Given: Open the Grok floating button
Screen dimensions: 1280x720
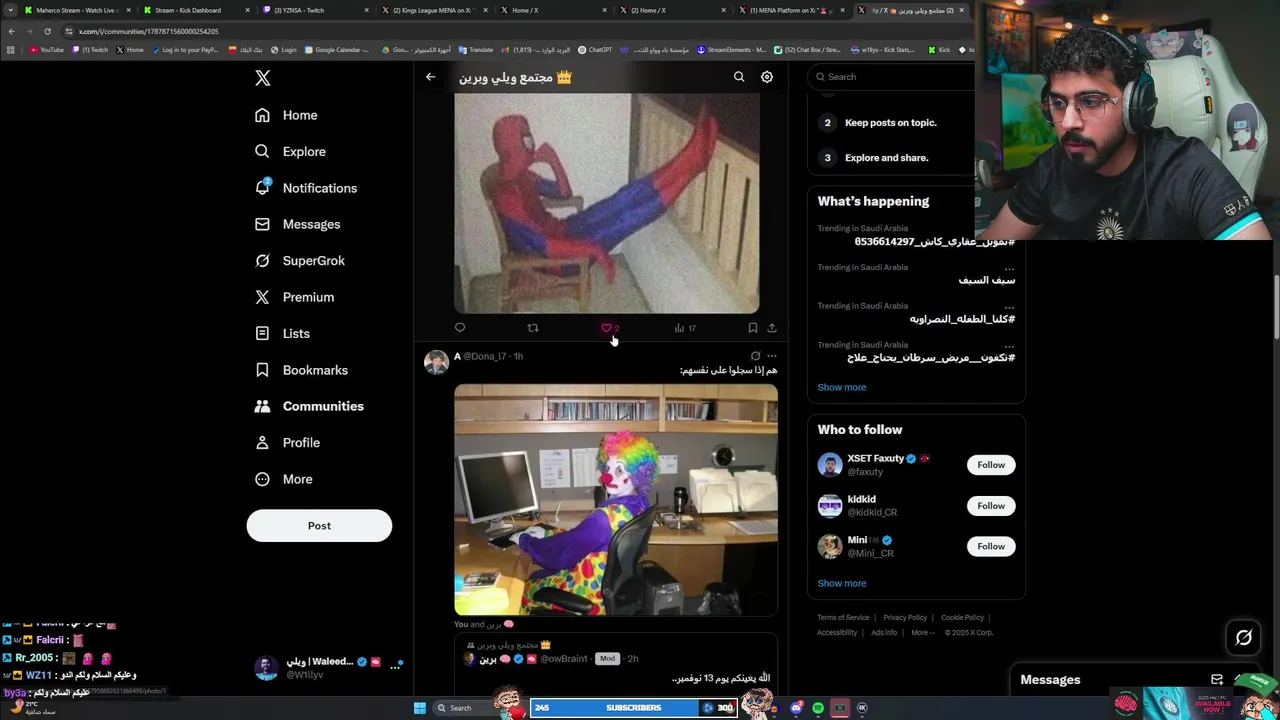Looking at the screenshot, I should [1244, 637].
